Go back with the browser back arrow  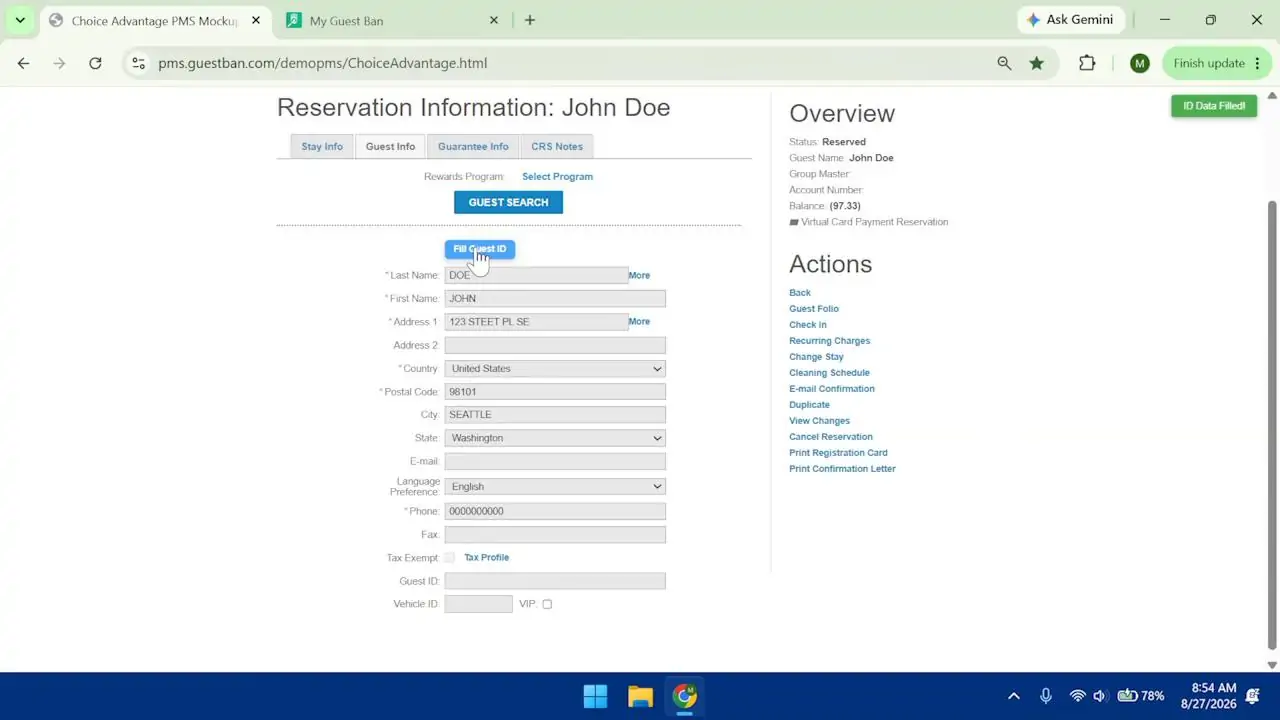[23, 63]
